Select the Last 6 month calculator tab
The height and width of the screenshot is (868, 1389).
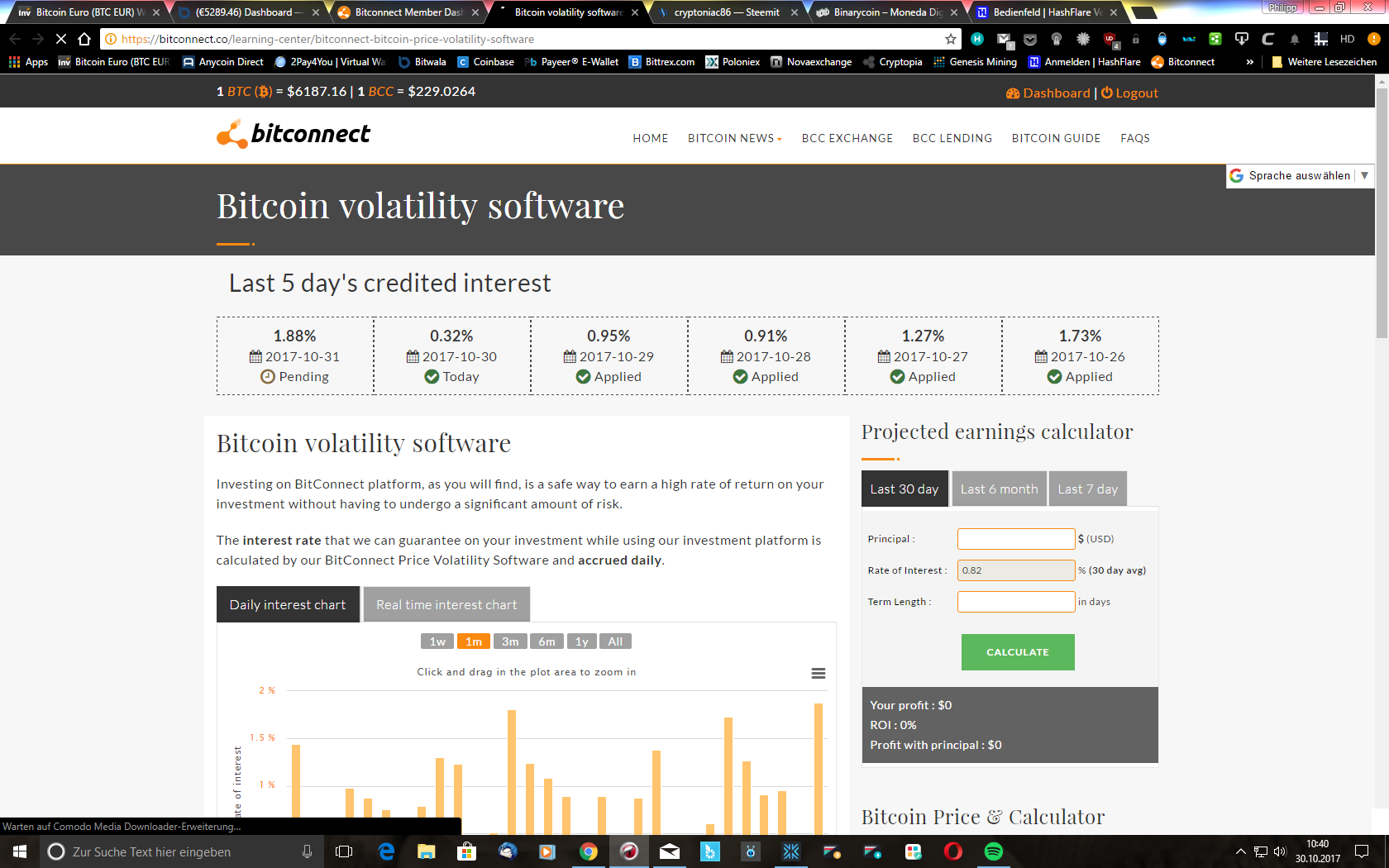point(999,489)
